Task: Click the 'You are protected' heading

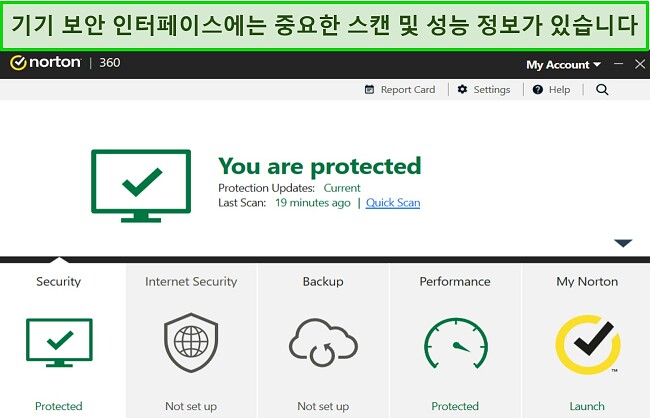Action: [x=320, y=167]
